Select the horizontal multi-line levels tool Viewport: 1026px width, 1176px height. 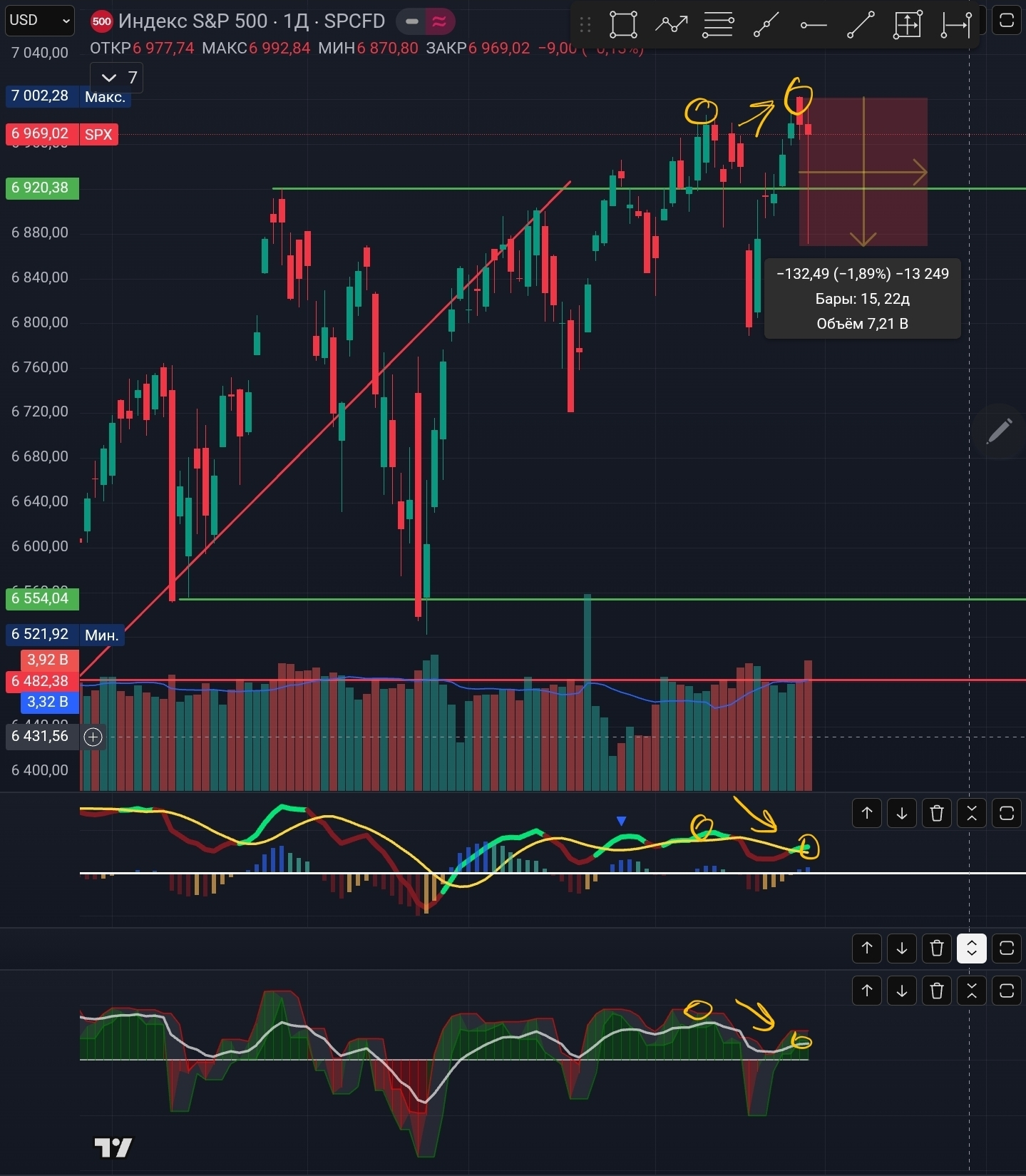718,24
